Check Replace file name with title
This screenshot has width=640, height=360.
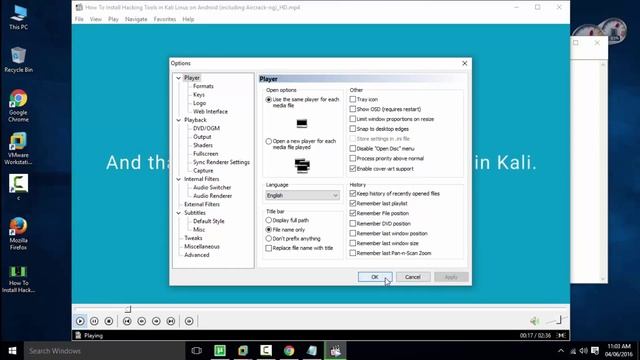[x=269, y=248]
